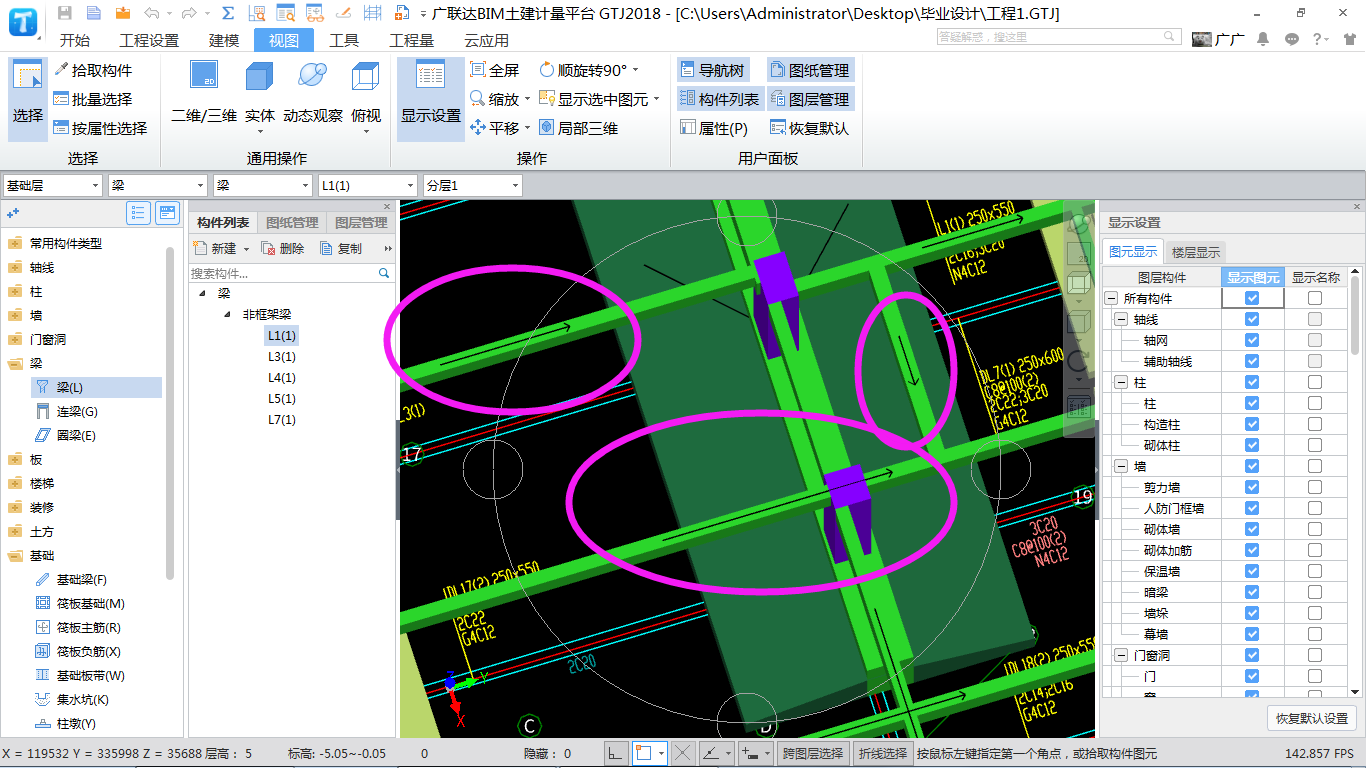The width and height of the screenshot is (1366, 768).
Task: Uncheck 显示图元 for 所有构件
Action: pos(1252,298)
